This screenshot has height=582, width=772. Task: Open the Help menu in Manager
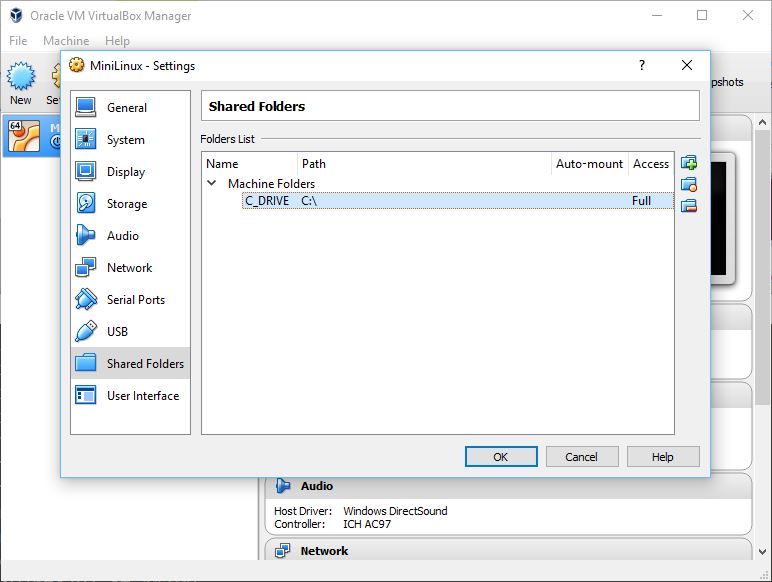click(x=117, y=40)
